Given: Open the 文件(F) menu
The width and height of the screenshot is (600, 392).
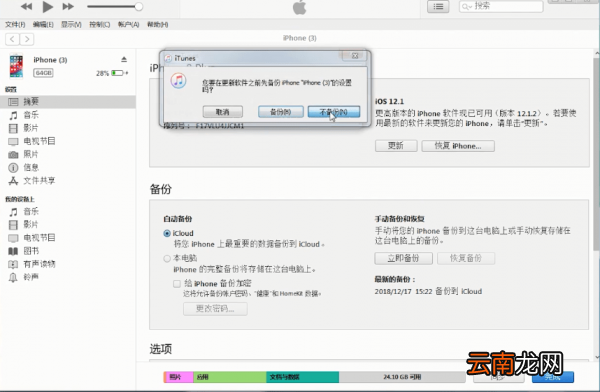Looking at the screenshot, I should tap(15, 24).
